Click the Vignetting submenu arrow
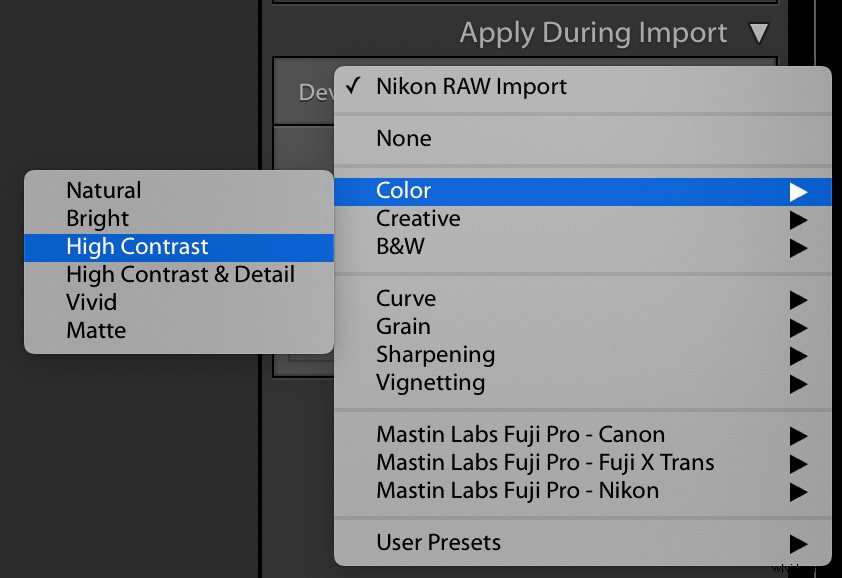 click(796, 382)
